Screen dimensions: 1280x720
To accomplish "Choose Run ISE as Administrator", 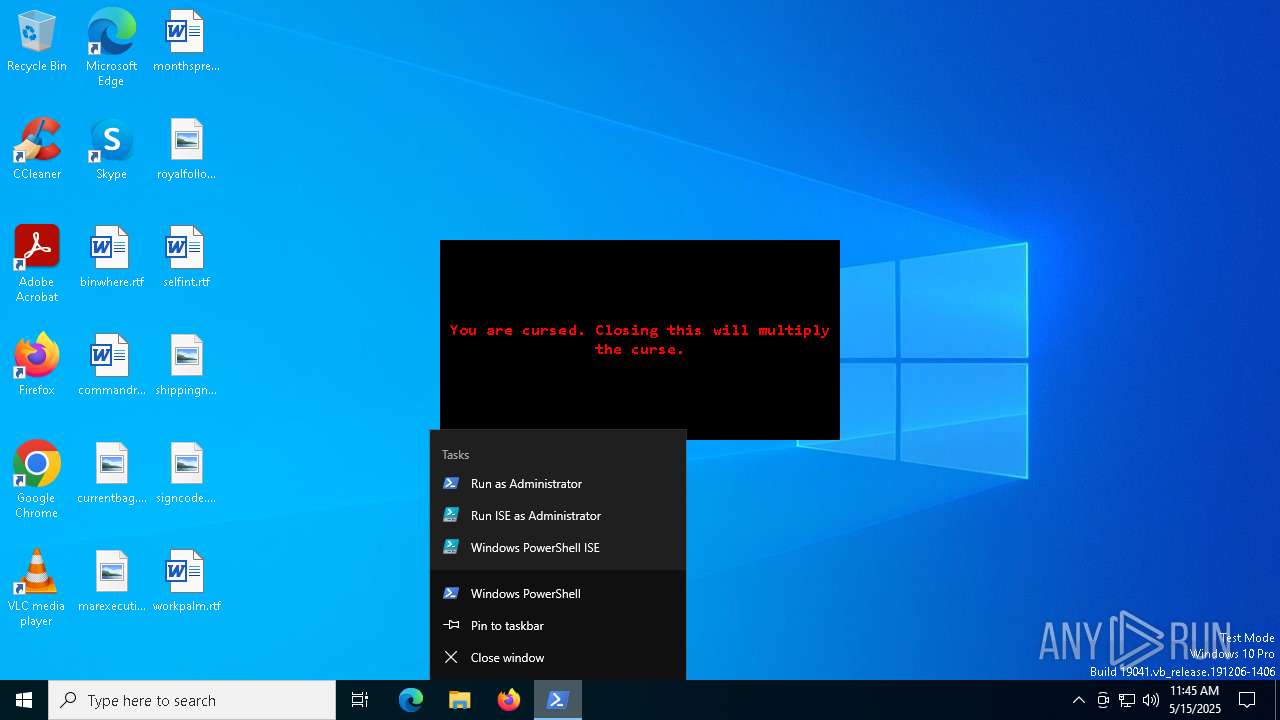I will coord(558,515).
